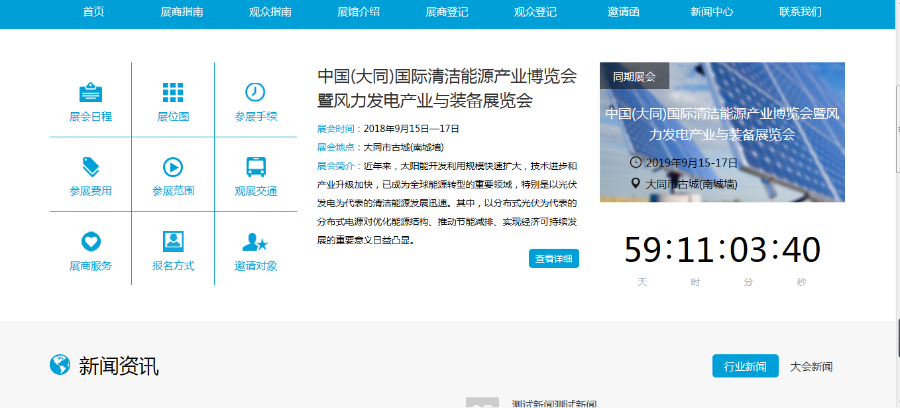Open the solar panel banner image
The height and width of the screenshot is (408, 900).
722,132
